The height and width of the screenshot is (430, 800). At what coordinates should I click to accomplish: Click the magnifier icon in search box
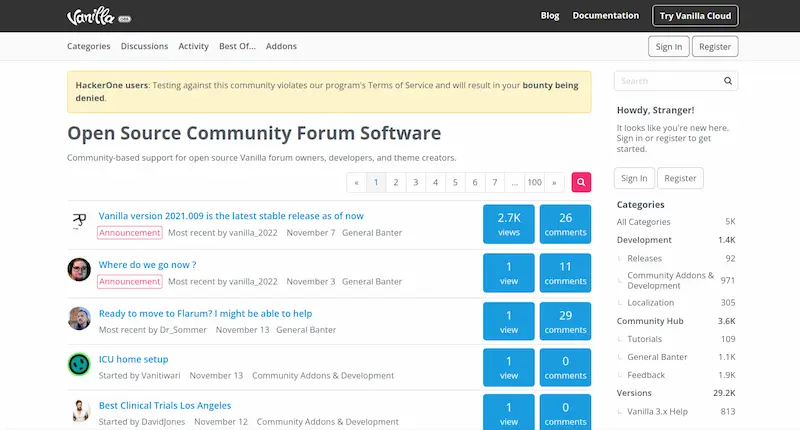tap(728, 81)
